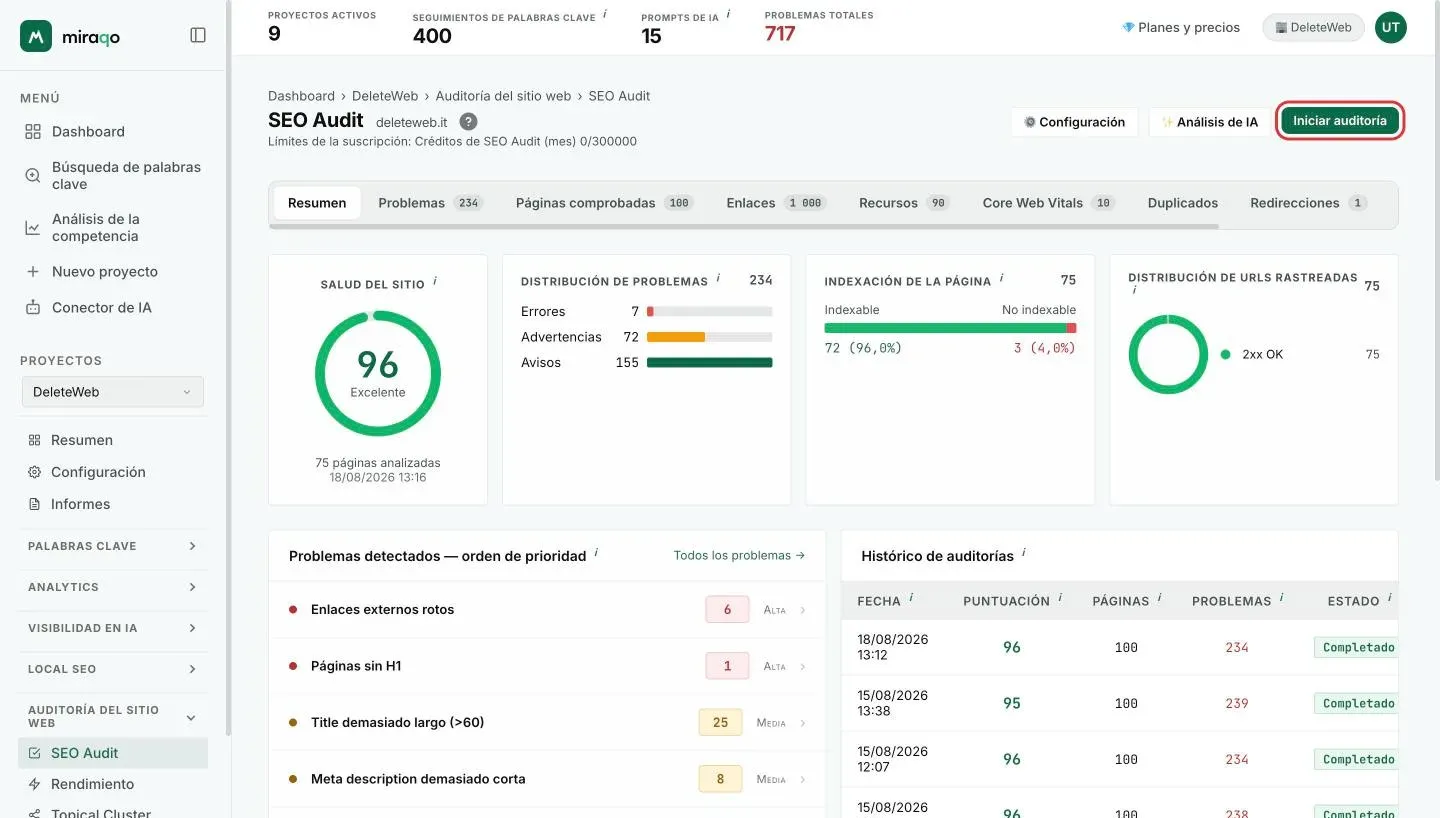Click the Configuración gear icon in sidebar
The height and width of the screenshot is (818, 1440).
click(x=34, y=472)
